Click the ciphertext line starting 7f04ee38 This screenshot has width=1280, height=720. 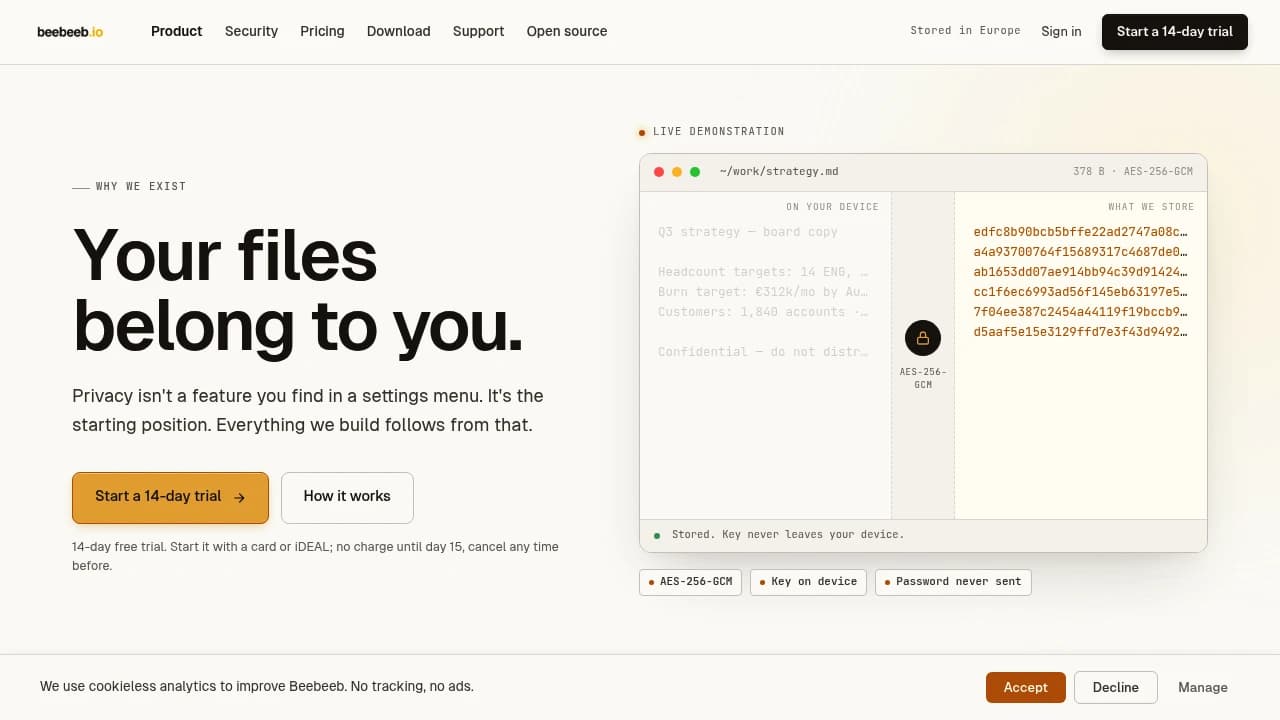click(x=1081, y=312)
